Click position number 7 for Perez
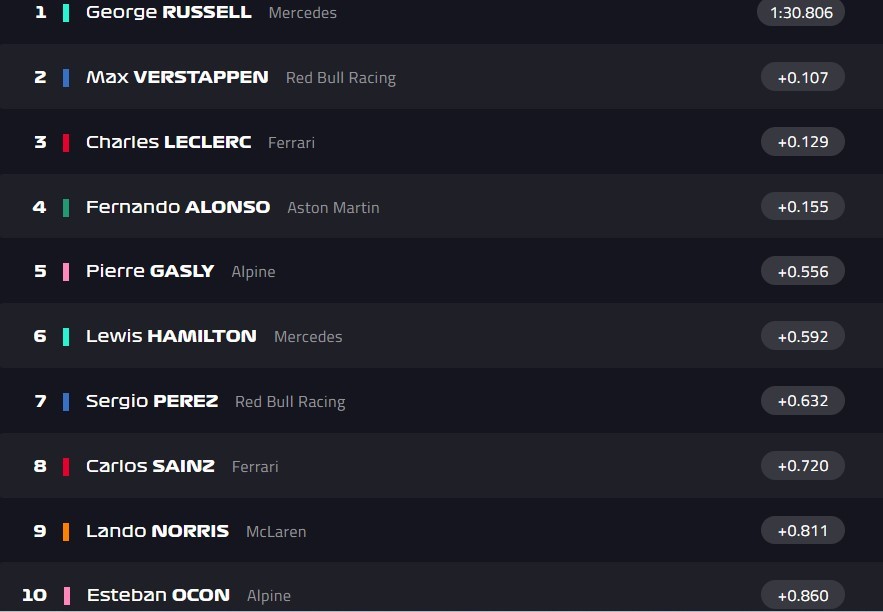This screenshot has width=883, height=612. (x=40, y=401)
